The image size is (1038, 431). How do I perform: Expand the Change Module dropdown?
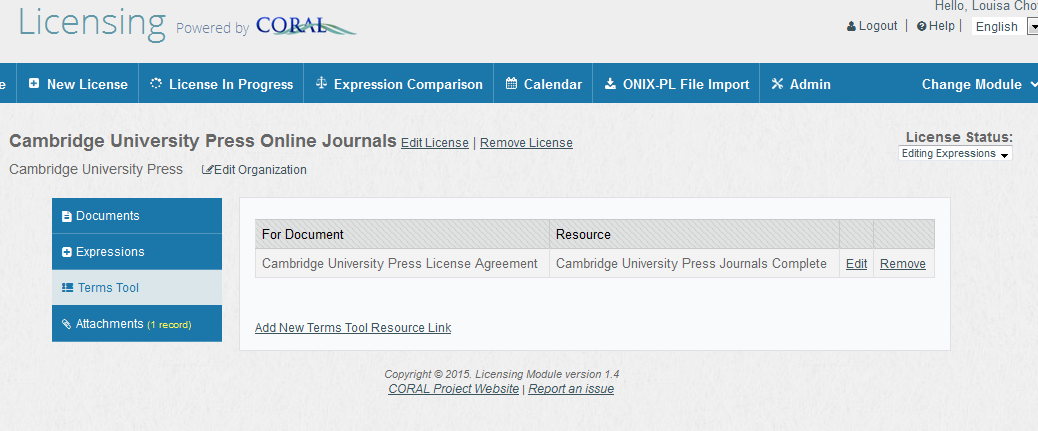tap(978, 84)
